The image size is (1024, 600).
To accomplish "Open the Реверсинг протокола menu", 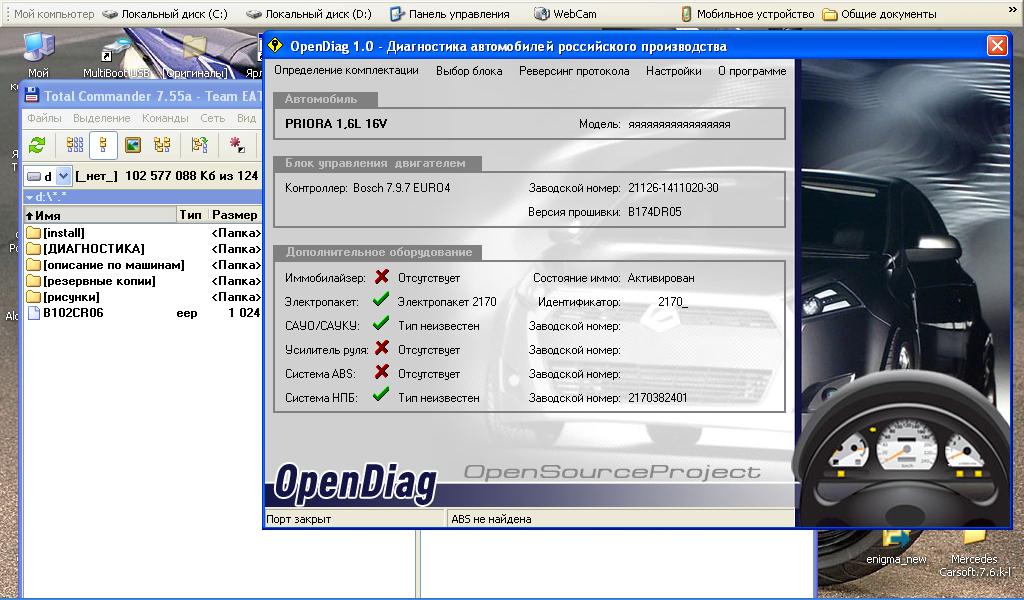I will (x=574, y=71).
